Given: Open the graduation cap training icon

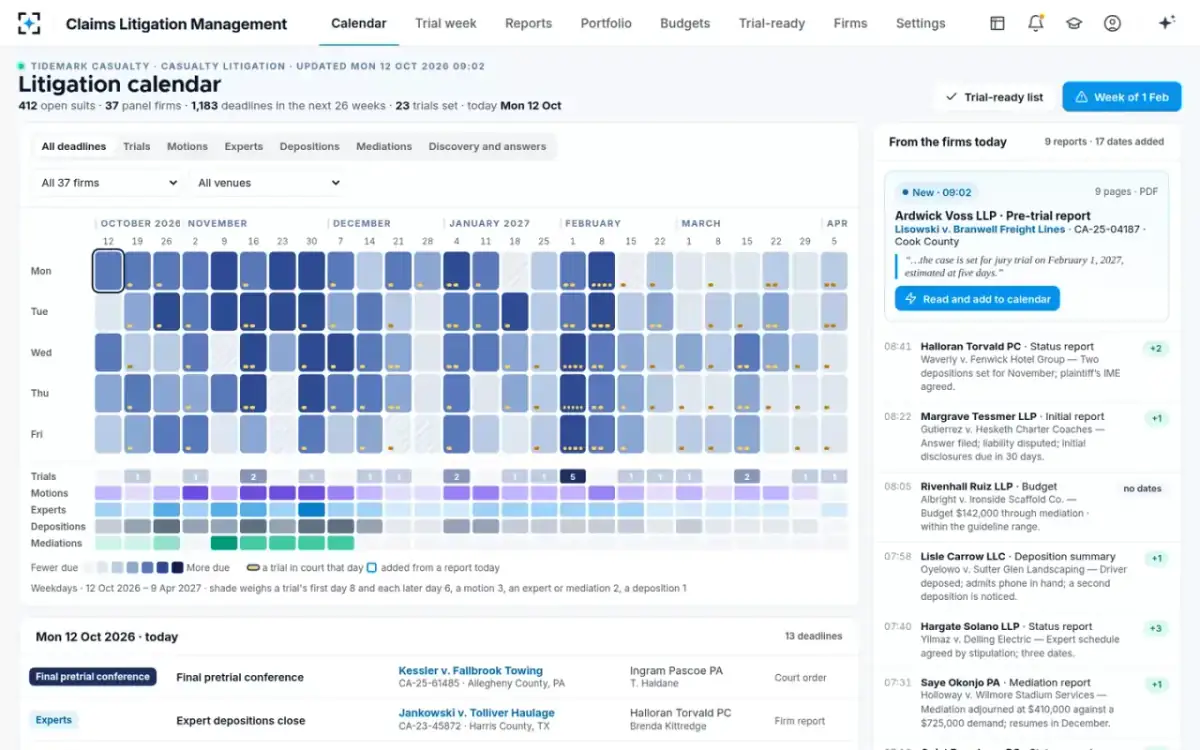Looking at the screenshot, I should tap(1074, 23).
